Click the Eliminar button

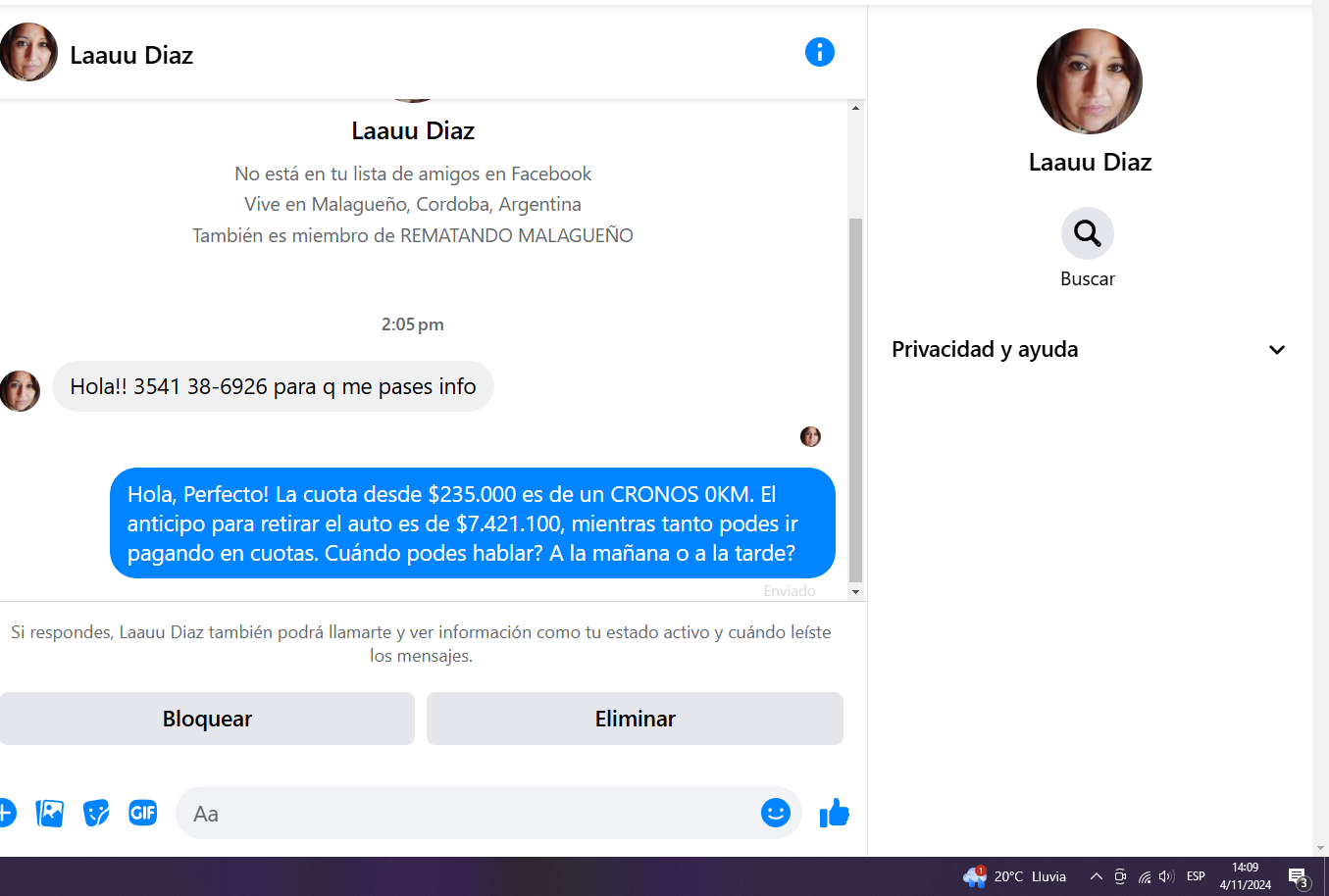pos(635,719)
